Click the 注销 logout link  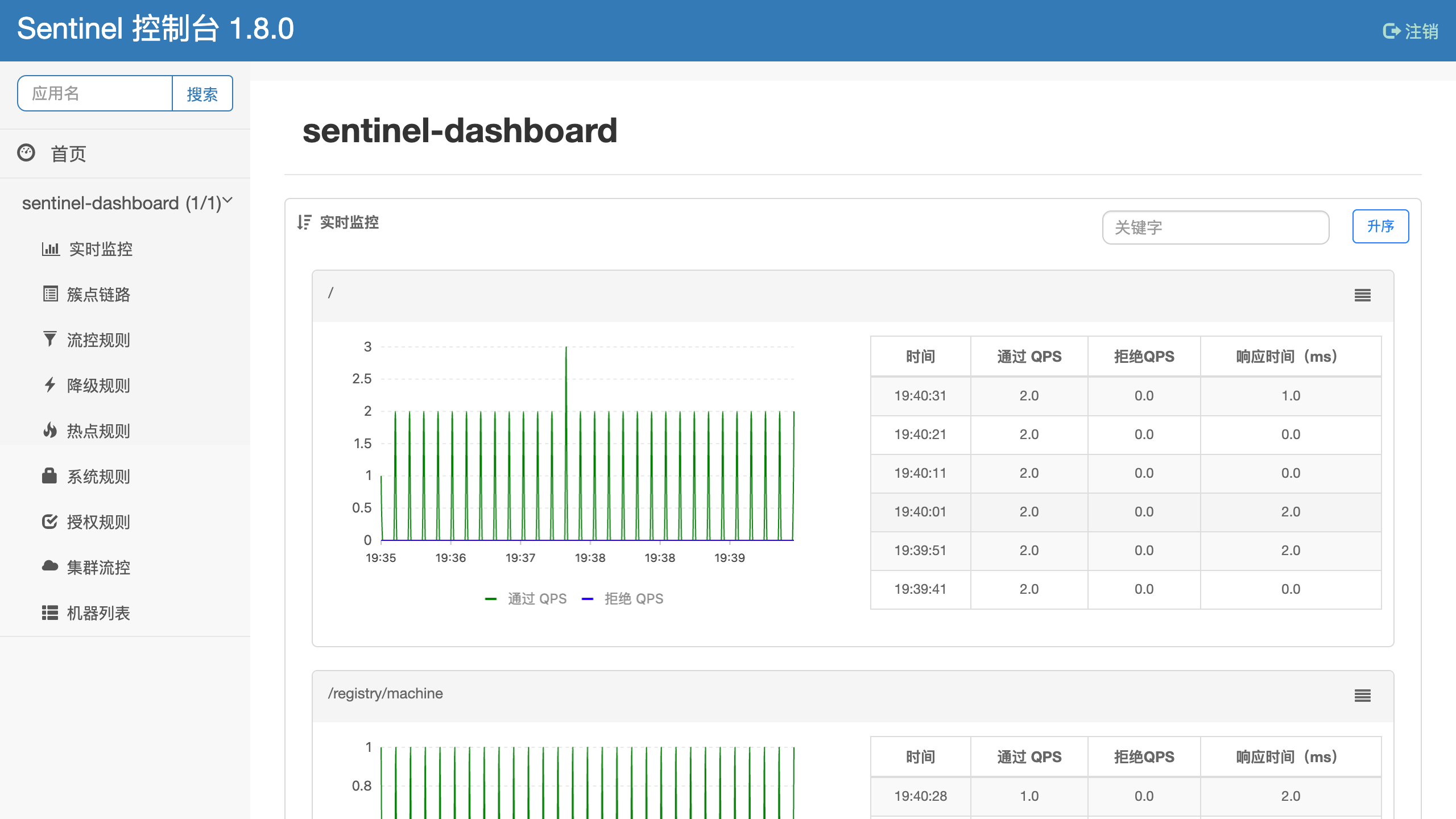click(1410, 31)
